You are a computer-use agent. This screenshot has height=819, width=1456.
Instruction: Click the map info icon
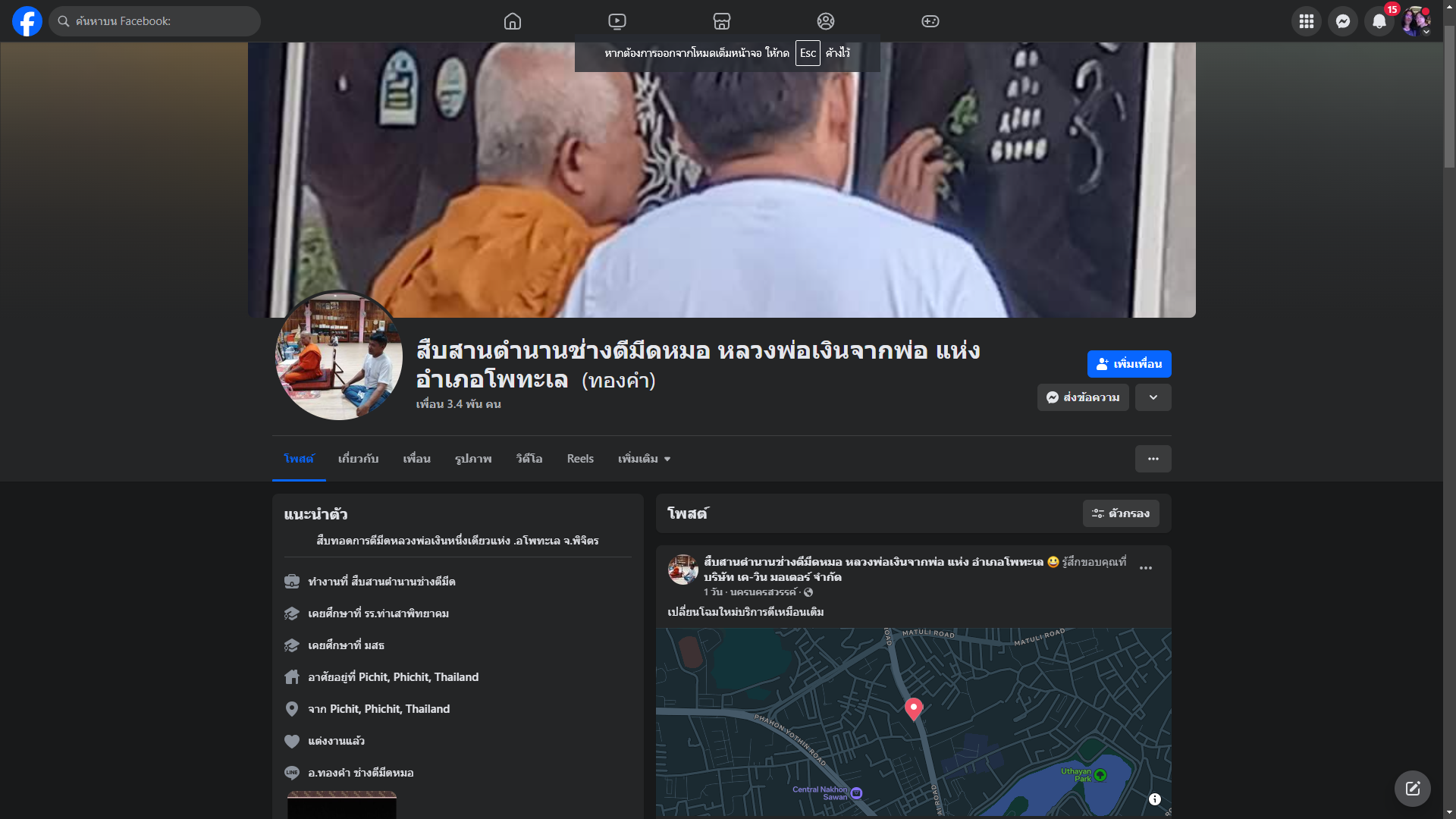[x=1154, y=799]
